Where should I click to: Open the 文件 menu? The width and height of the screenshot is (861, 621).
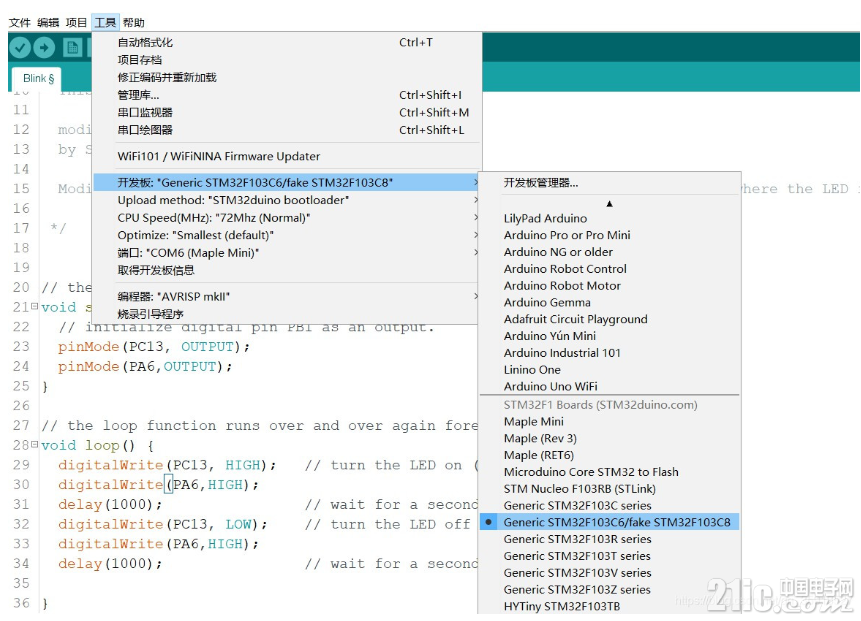coord(19,23)
